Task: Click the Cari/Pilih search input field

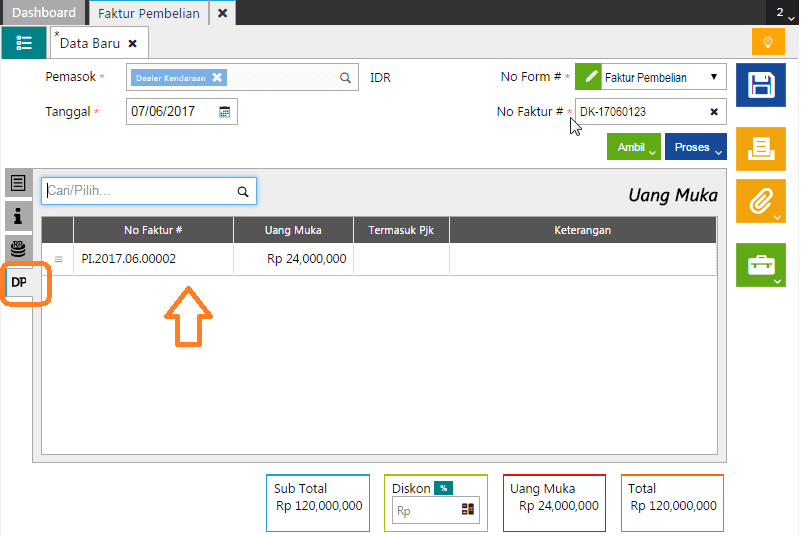Action: coord(139,191)
